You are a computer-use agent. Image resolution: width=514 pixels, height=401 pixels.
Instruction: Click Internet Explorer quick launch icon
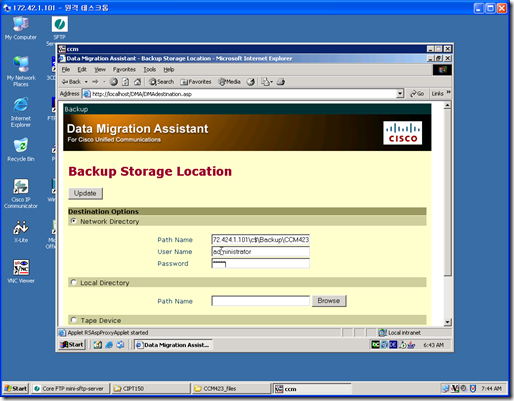tap(109, 345)
